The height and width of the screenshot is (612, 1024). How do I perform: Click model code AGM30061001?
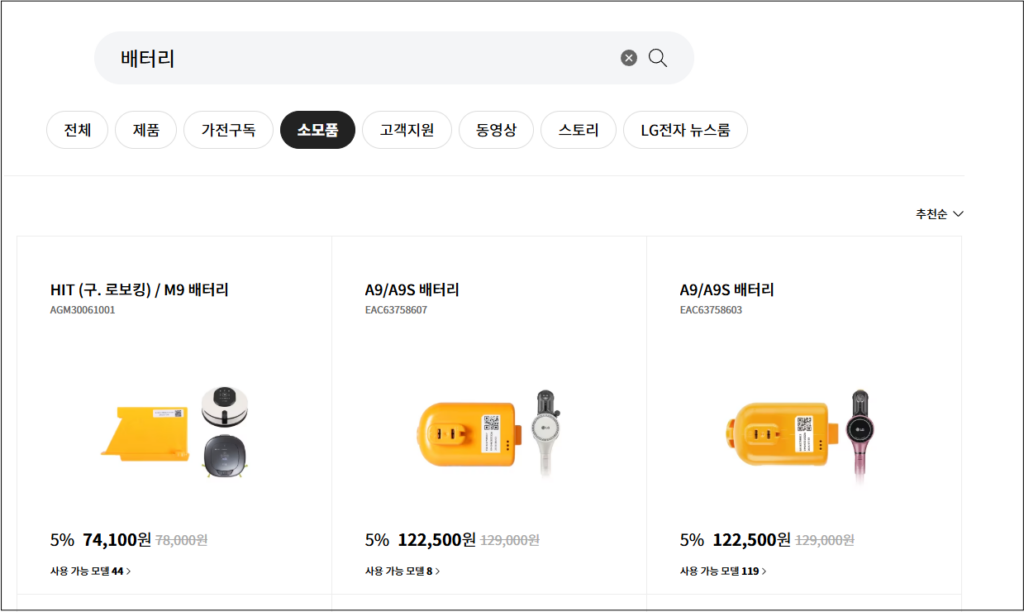(82, 310)
